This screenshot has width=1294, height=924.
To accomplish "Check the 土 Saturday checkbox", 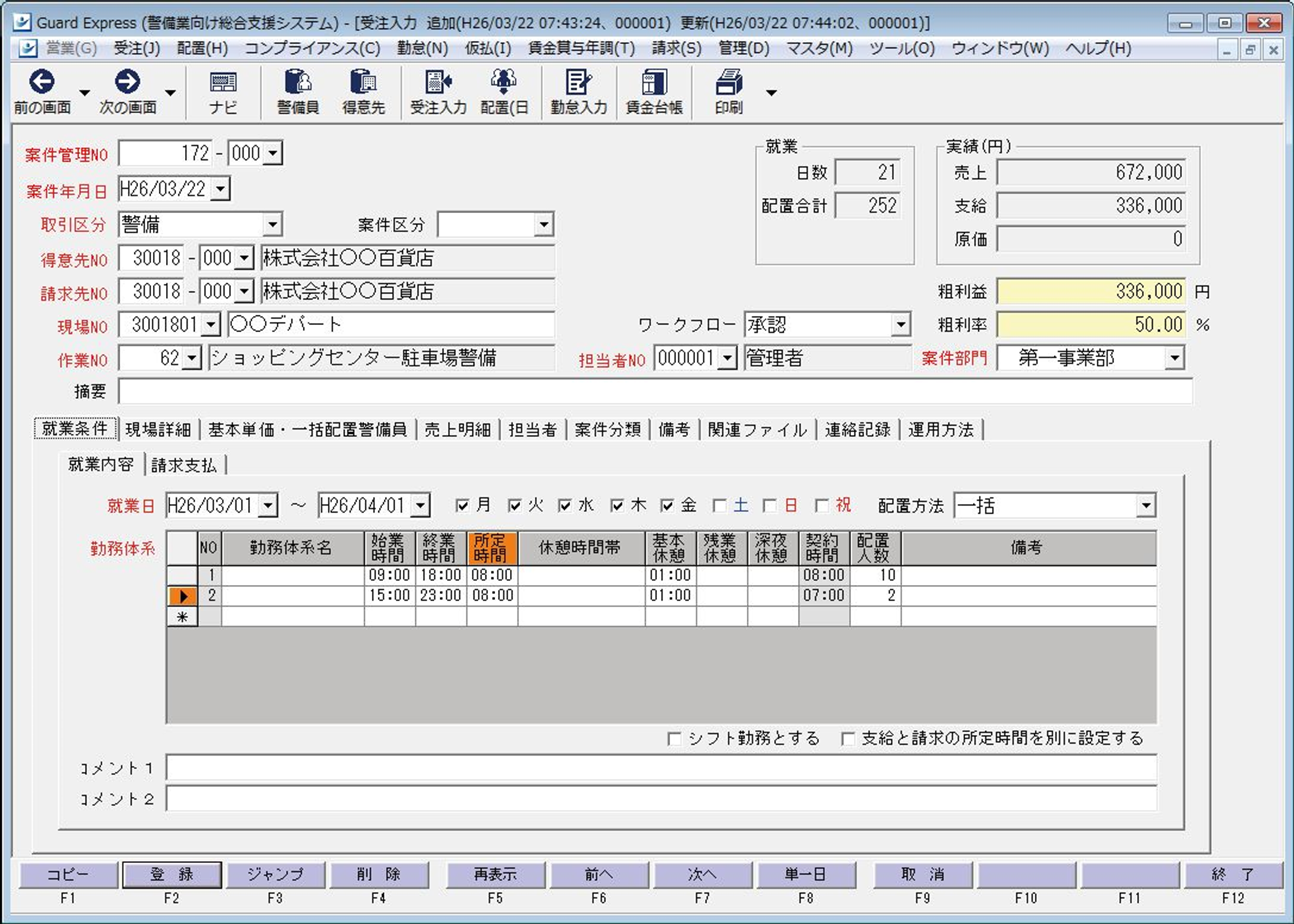I will click(720, 505).
